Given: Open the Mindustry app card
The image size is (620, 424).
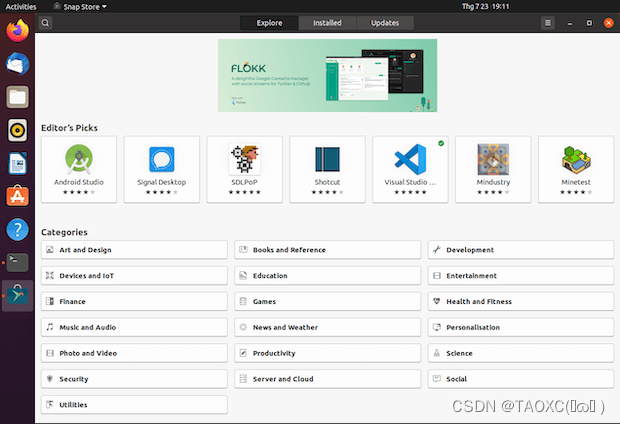Looking at the screenshot, I should click(493, 170).
